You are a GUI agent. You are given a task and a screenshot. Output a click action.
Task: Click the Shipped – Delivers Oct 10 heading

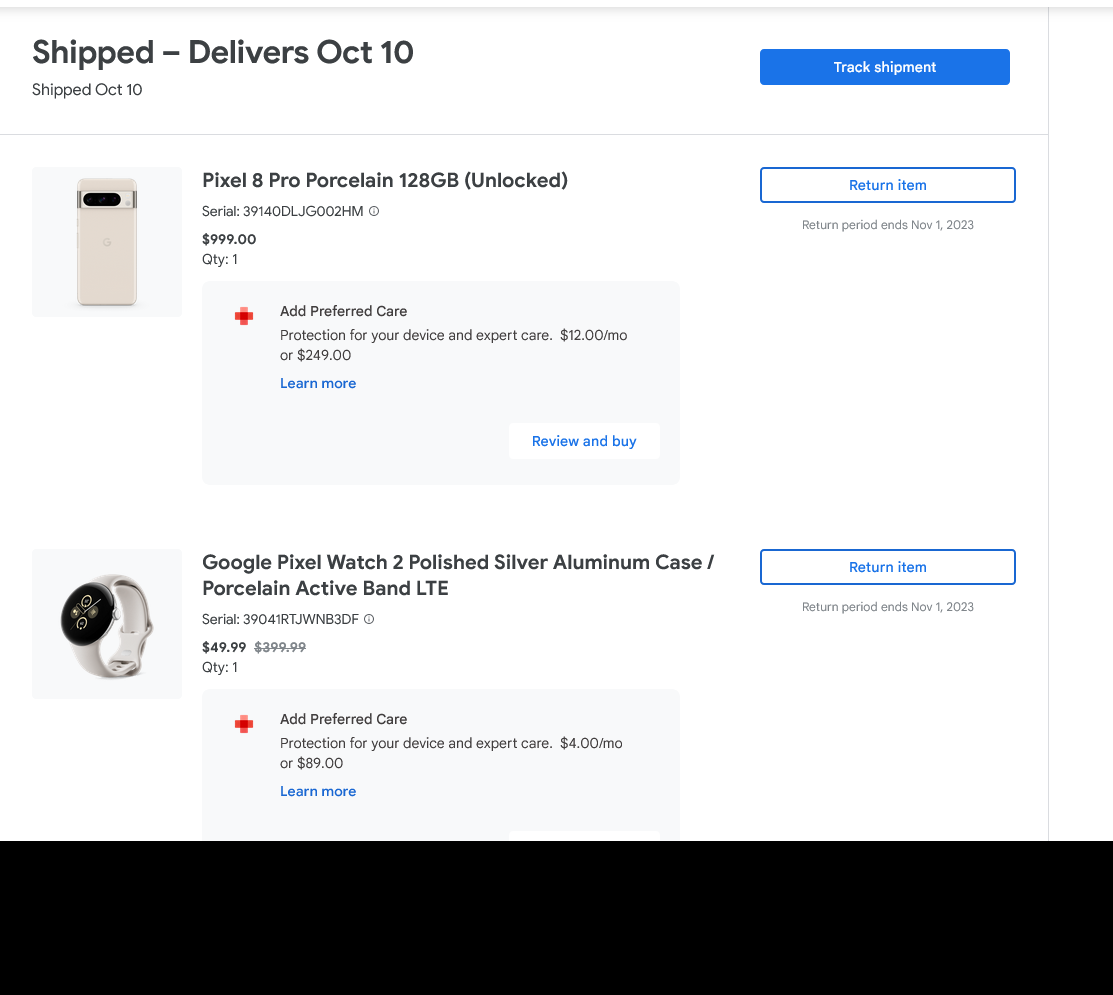pyautogui.click(x=223, y=52)
